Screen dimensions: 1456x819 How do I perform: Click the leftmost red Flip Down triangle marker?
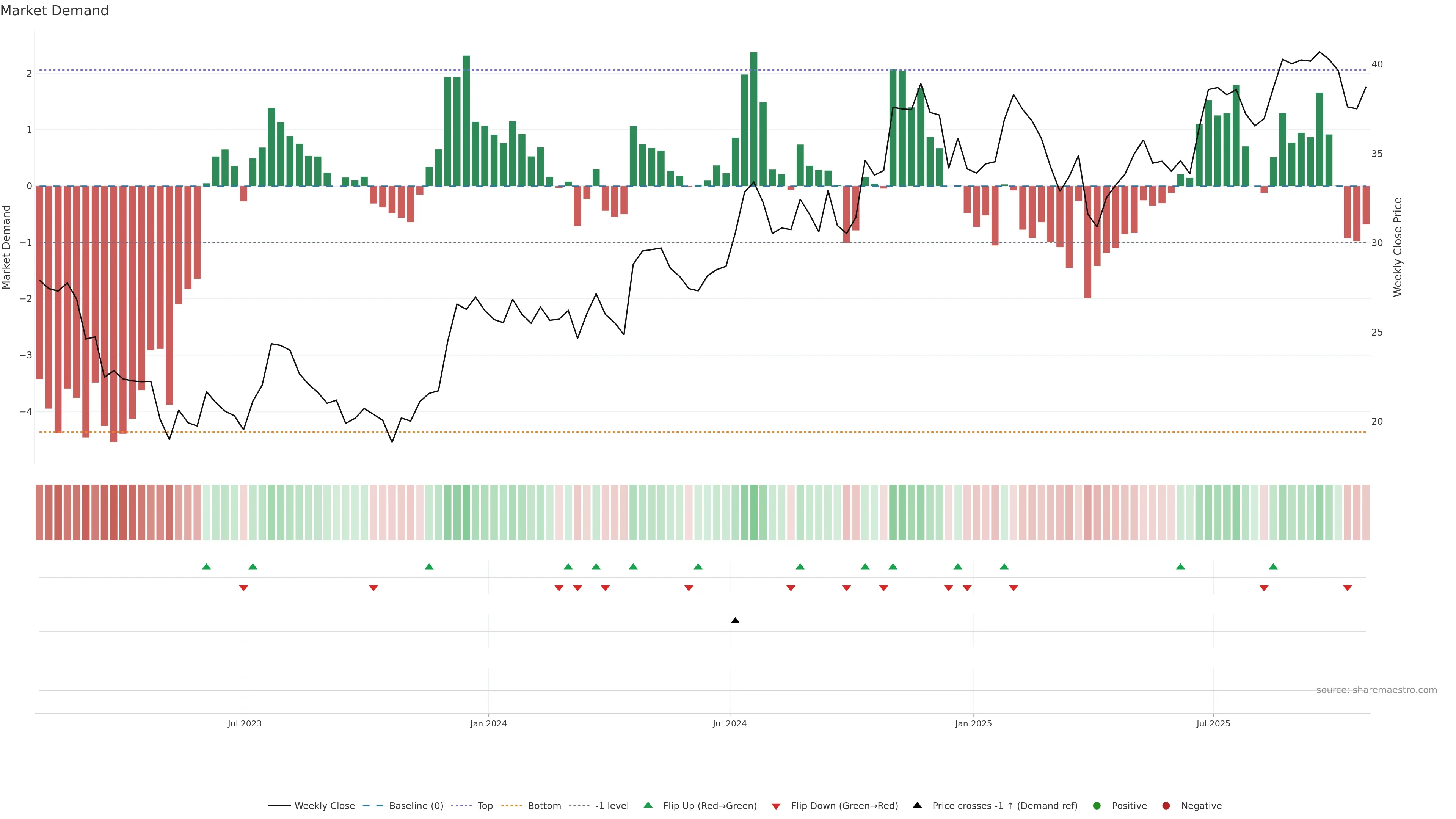click(243, 588)
